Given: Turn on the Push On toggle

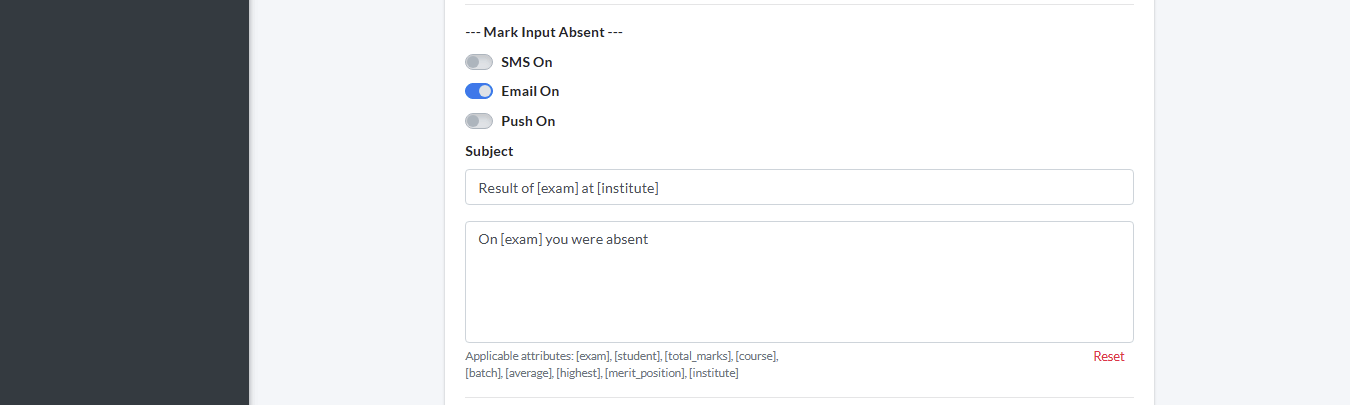Looking at the screenshot, I should 479,121.
